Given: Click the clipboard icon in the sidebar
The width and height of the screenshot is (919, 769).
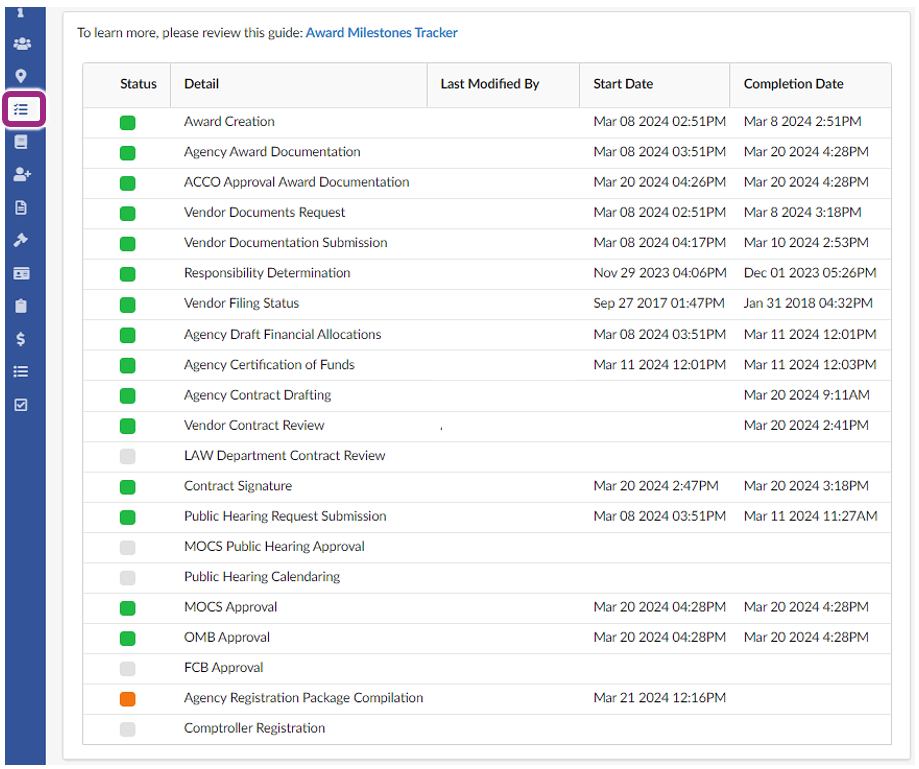Looking at the screenshot, I should (x=20, y=306).
